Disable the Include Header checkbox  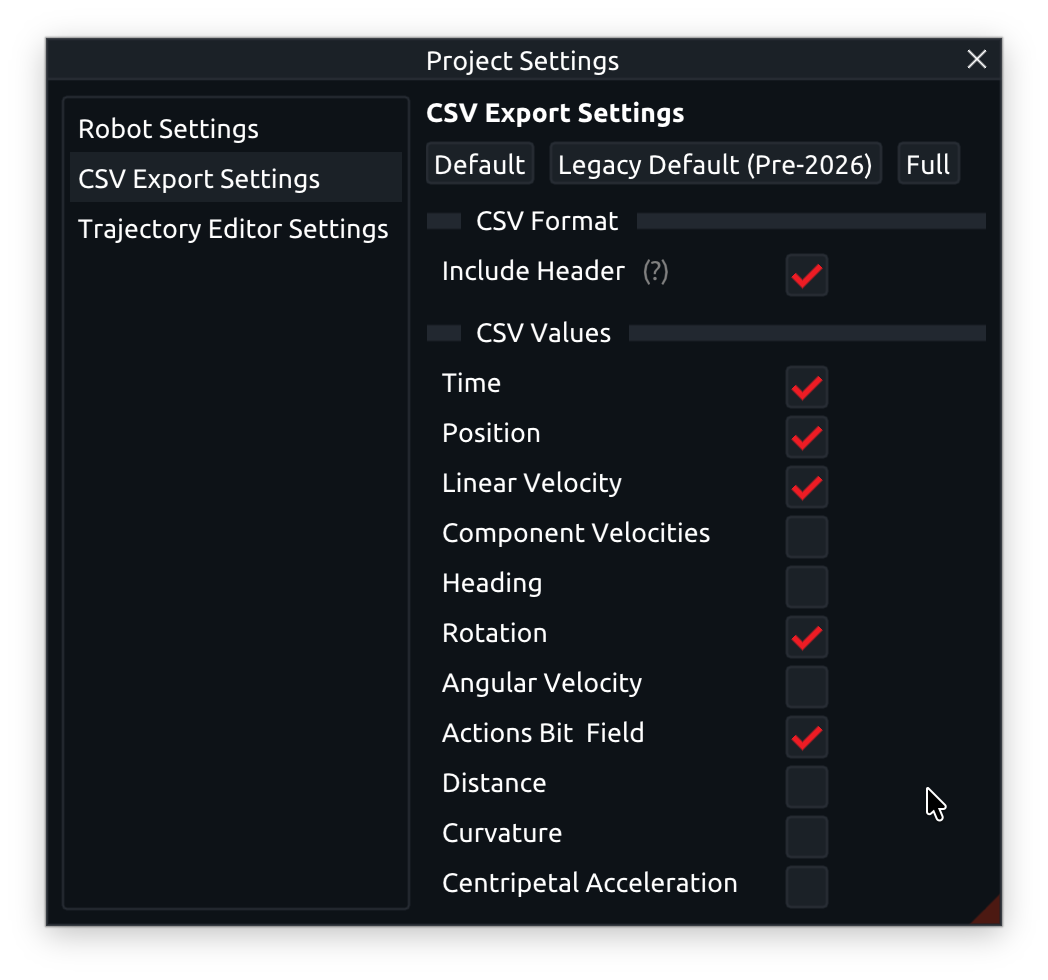coord(806,275)
